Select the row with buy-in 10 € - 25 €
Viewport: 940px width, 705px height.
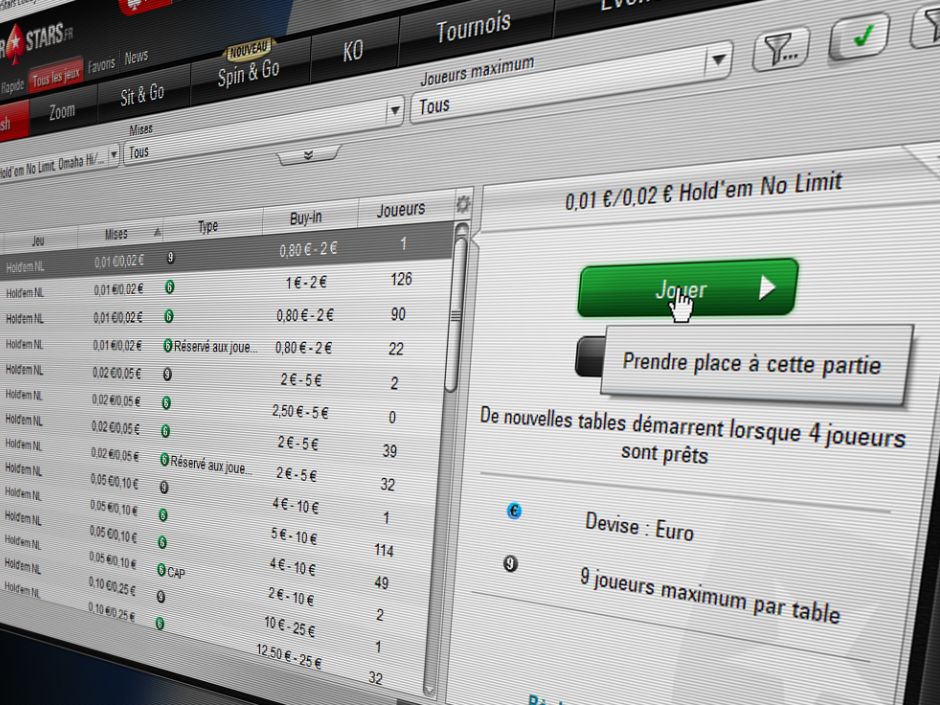coord(216,610)
